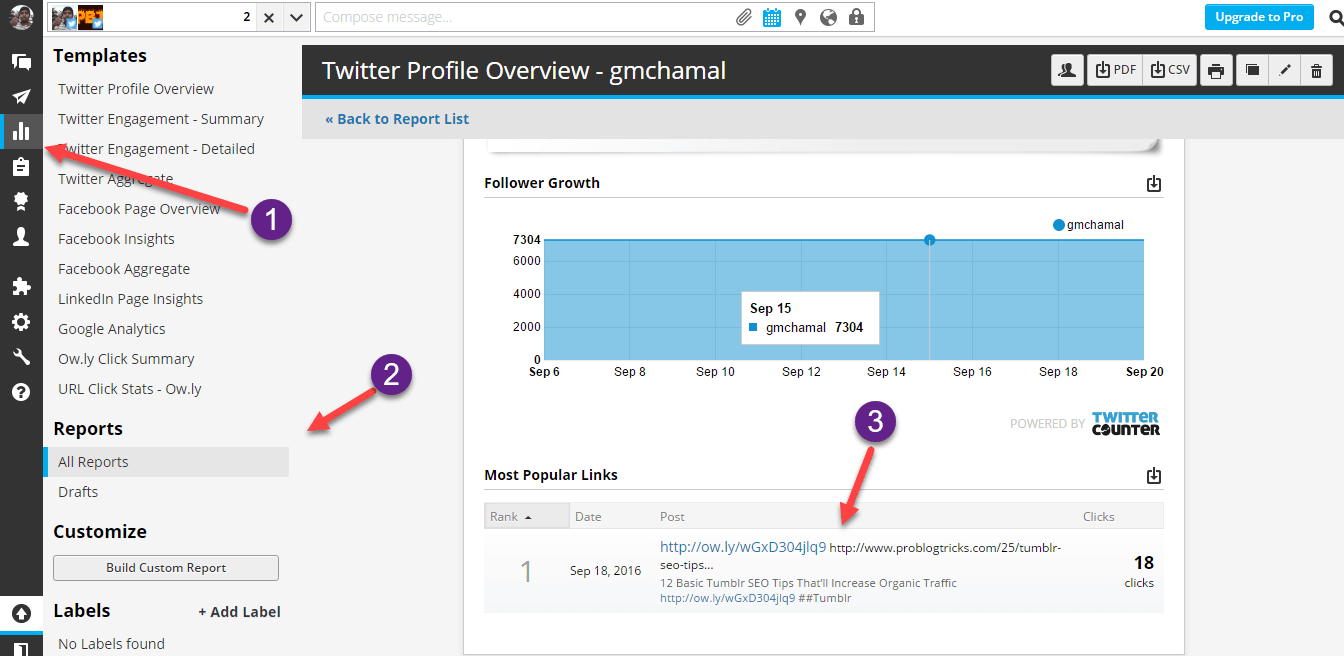Open the Assignments clipboard icon
Viewport: 1344px width, 656px height.
tap(21, 166)
